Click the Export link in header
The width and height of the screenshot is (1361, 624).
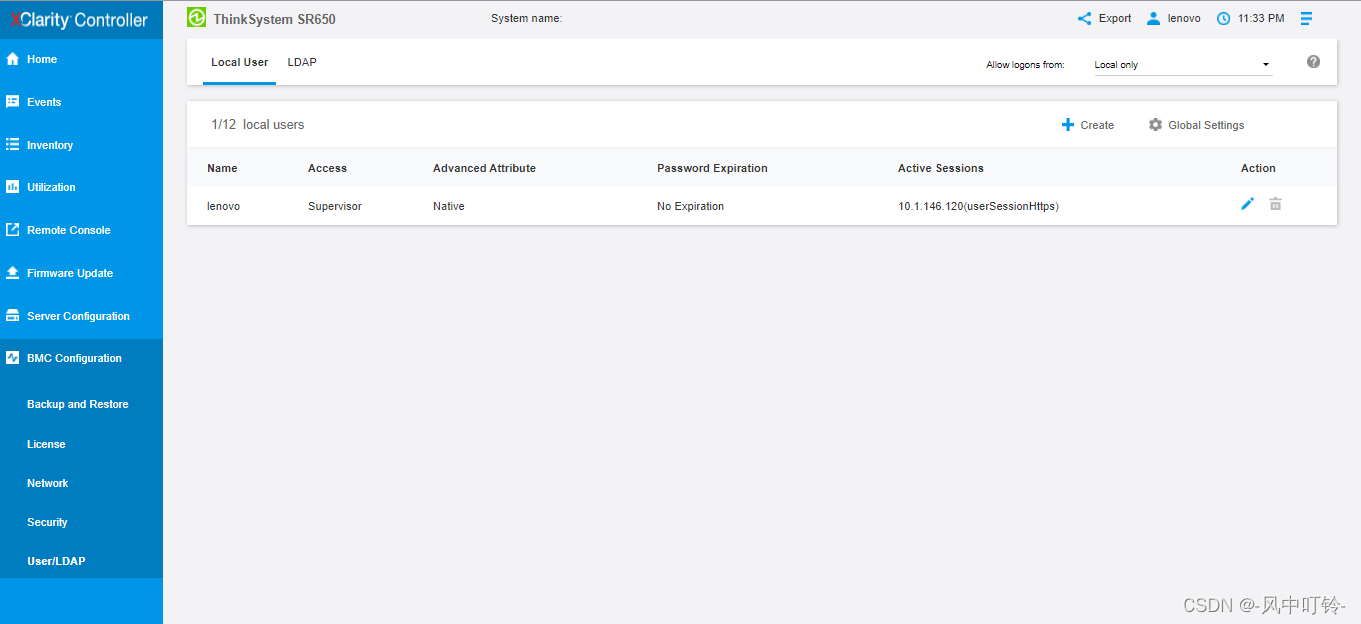tap(1115, 18)
